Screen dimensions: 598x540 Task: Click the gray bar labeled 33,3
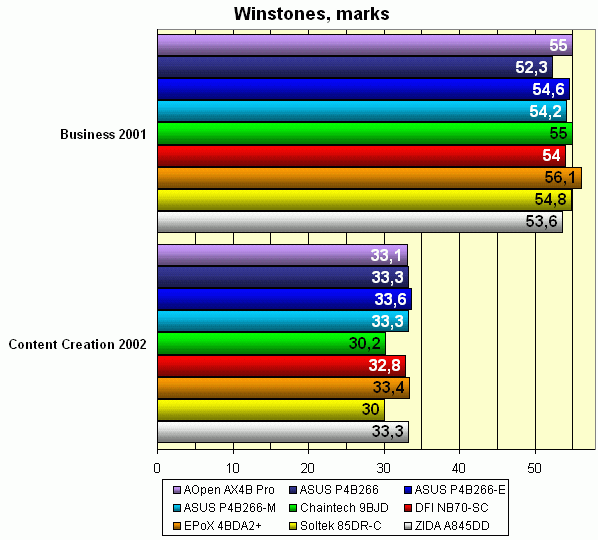point(283,432)
